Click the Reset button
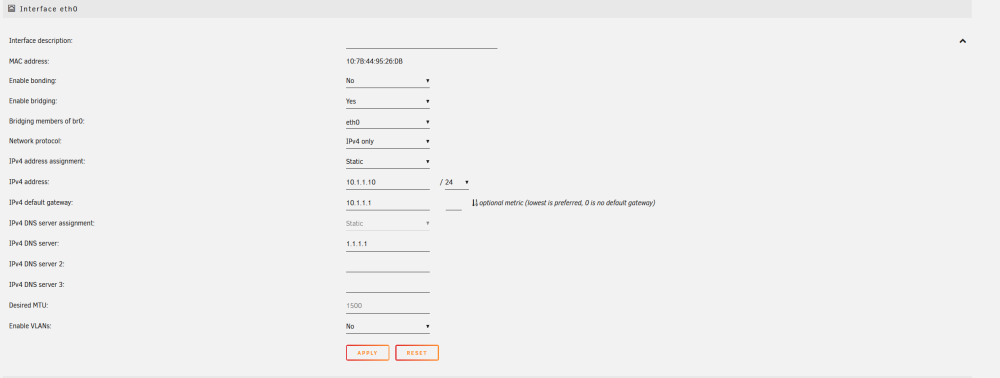 pos(416,353)
